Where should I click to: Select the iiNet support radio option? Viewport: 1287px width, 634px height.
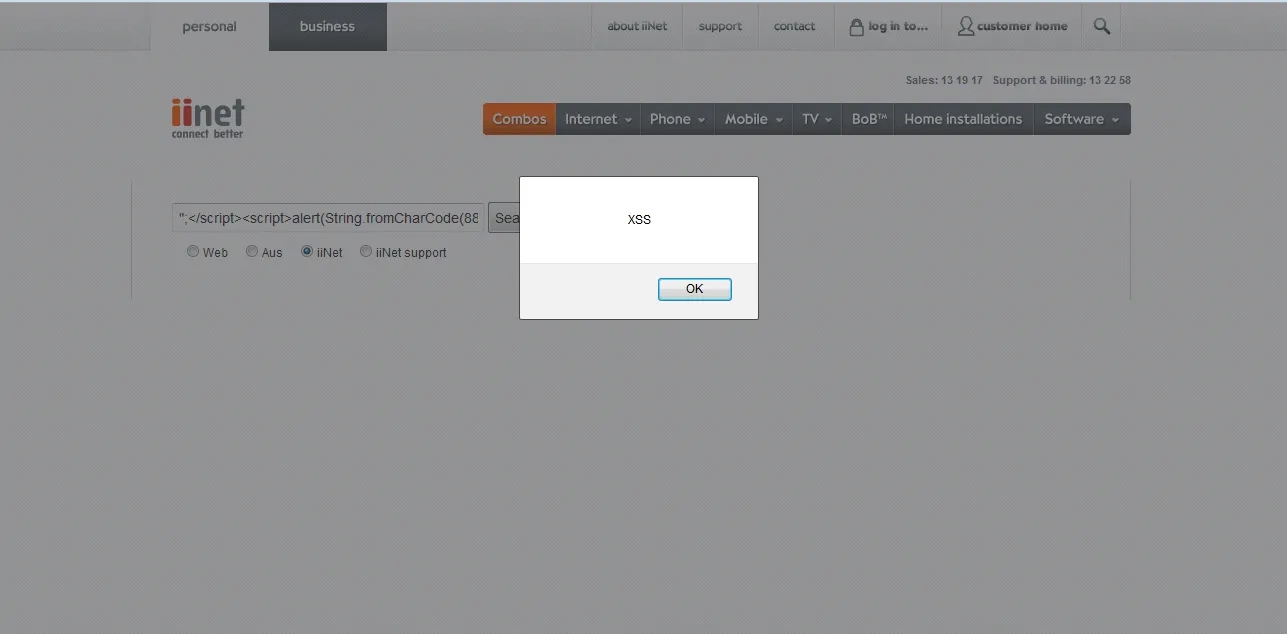tap(366, 252)
